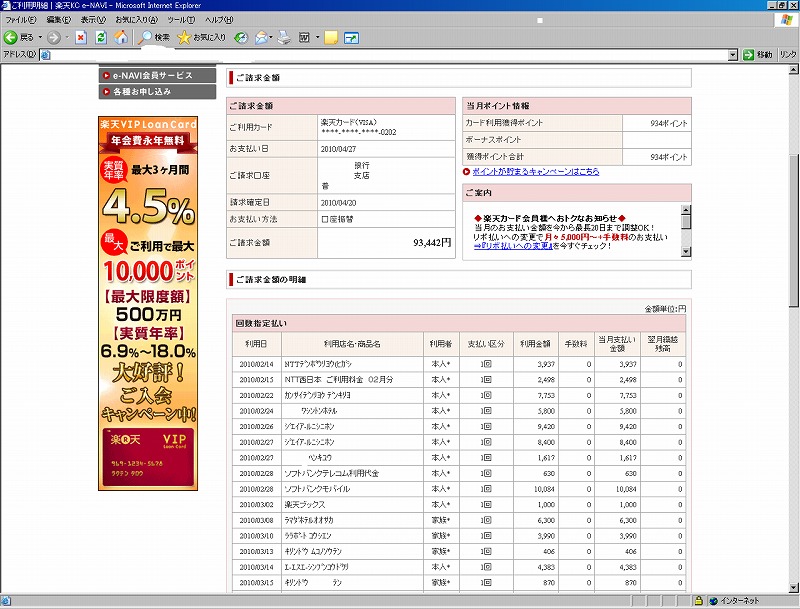Go to the Home page icon
Screen dimensions: 800x609
coord(121,37)
